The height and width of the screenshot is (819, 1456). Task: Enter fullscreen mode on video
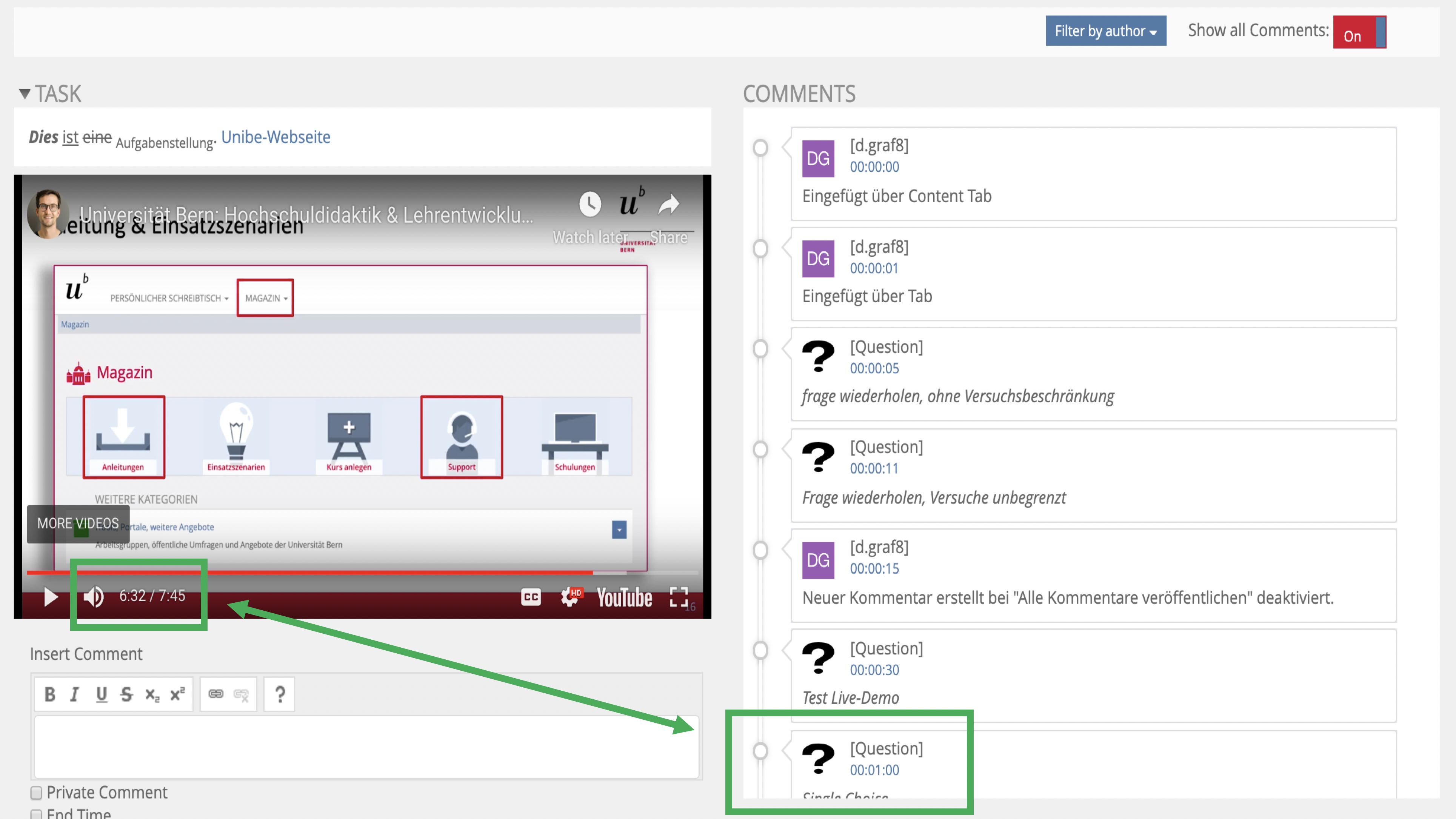click(678, 597)
